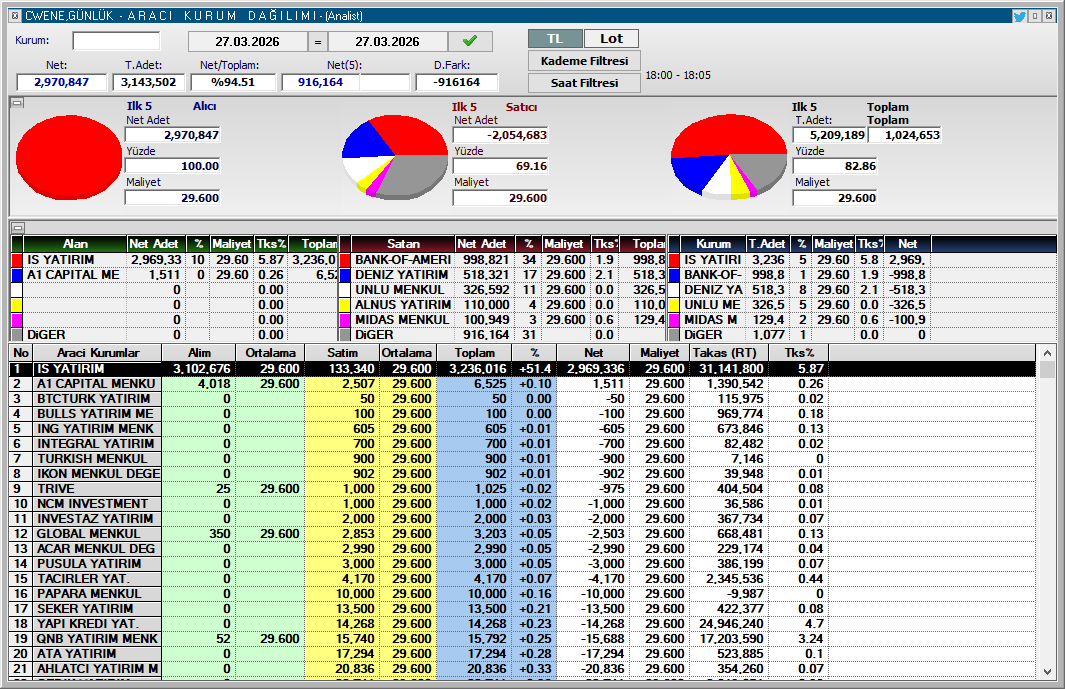Click the Satan table header
Image resolution: width=1065 pixels, height=689 pixels.
(403, 244)
